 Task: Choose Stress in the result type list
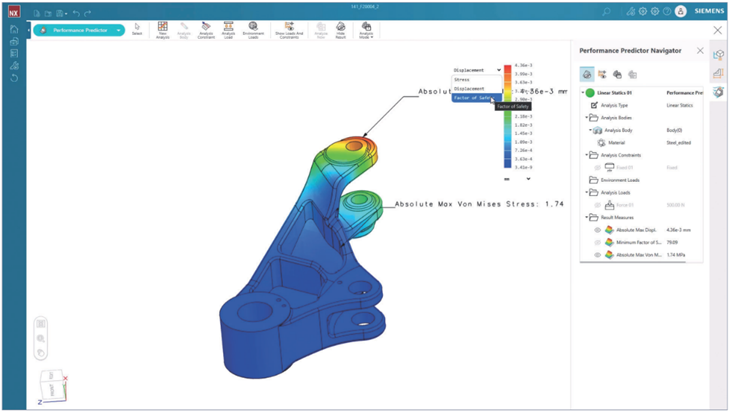coord(463,79)
